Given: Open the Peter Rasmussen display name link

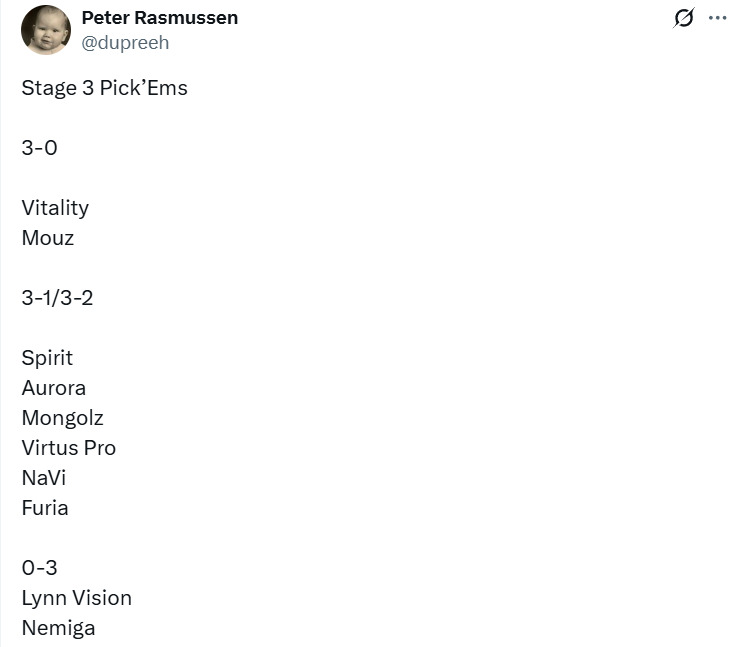Looking at the screenshot, I should 159,18.
